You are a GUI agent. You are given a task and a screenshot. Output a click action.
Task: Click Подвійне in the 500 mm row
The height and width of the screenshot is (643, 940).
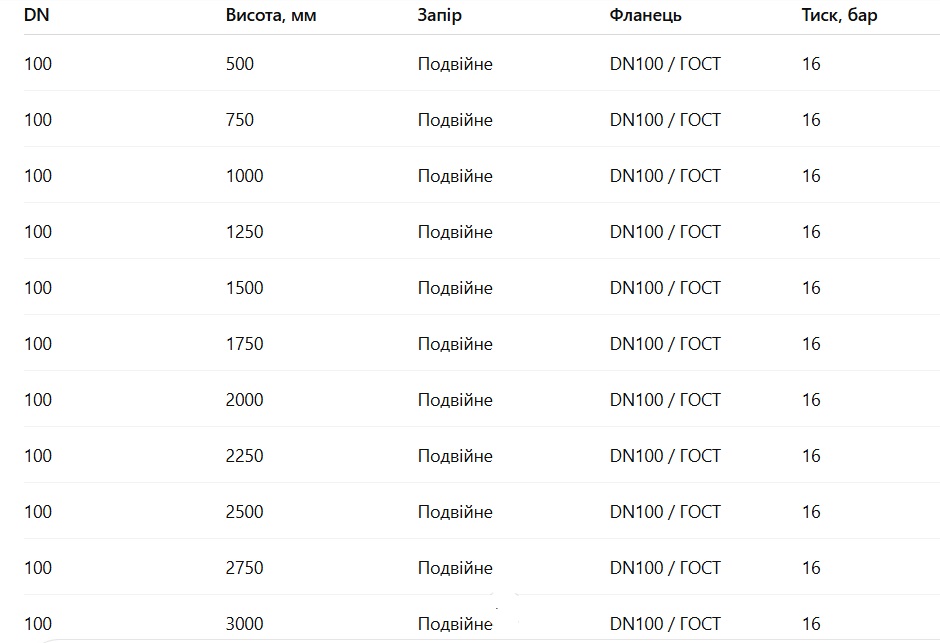(455, 64)
